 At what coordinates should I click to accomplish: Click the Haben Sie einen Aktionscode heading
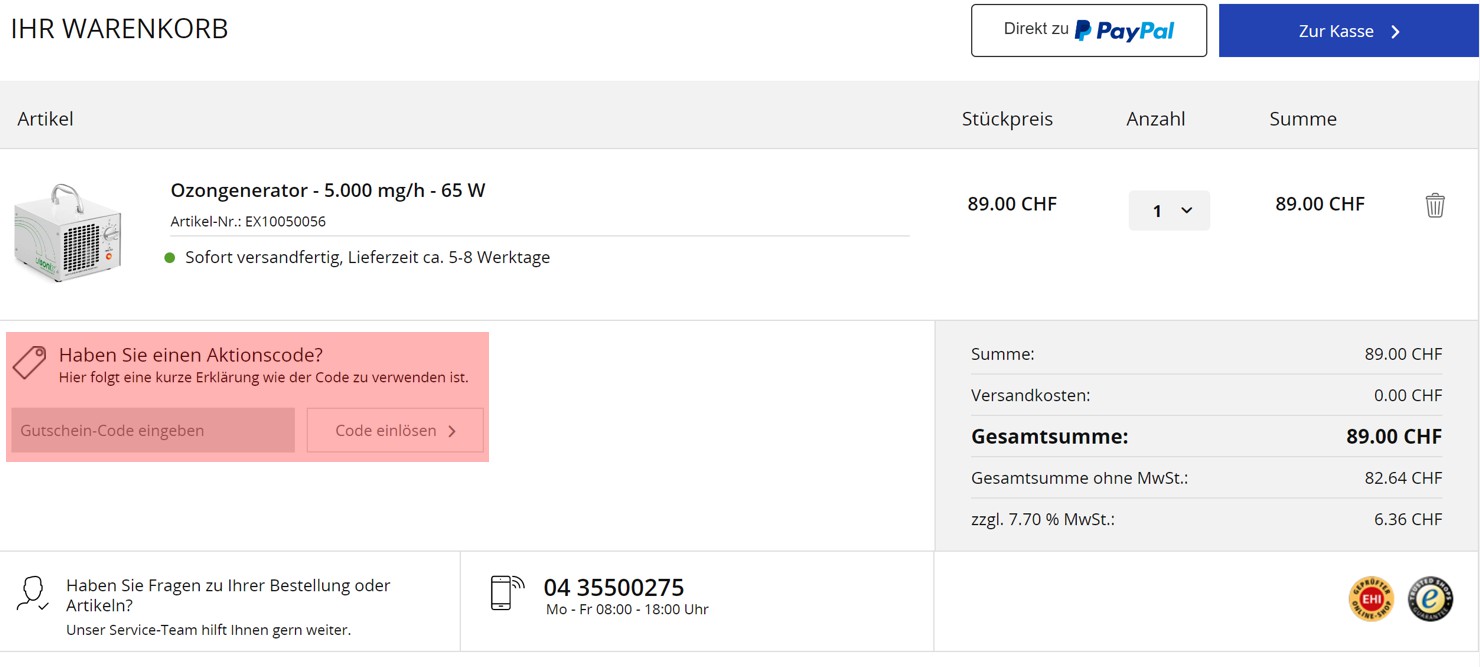tap(191, 355)
